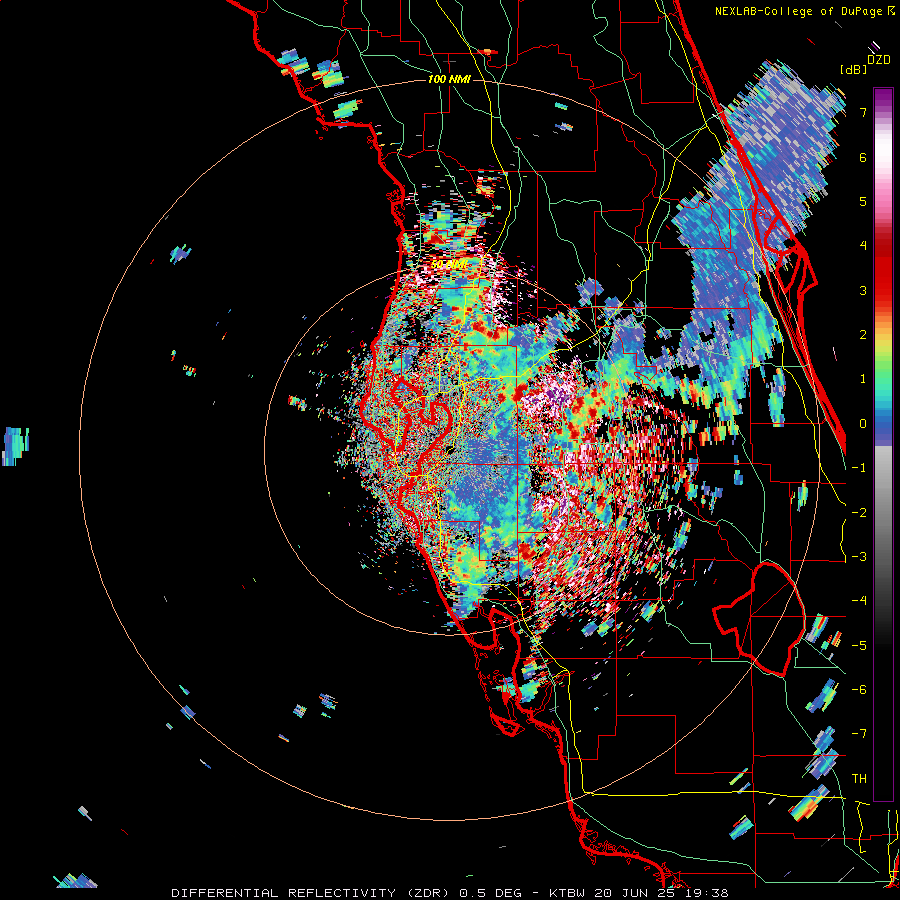Click the DZD label above the color scale
Image resolution: width=900 pixels, height=900 pixels.
point(879,60)
